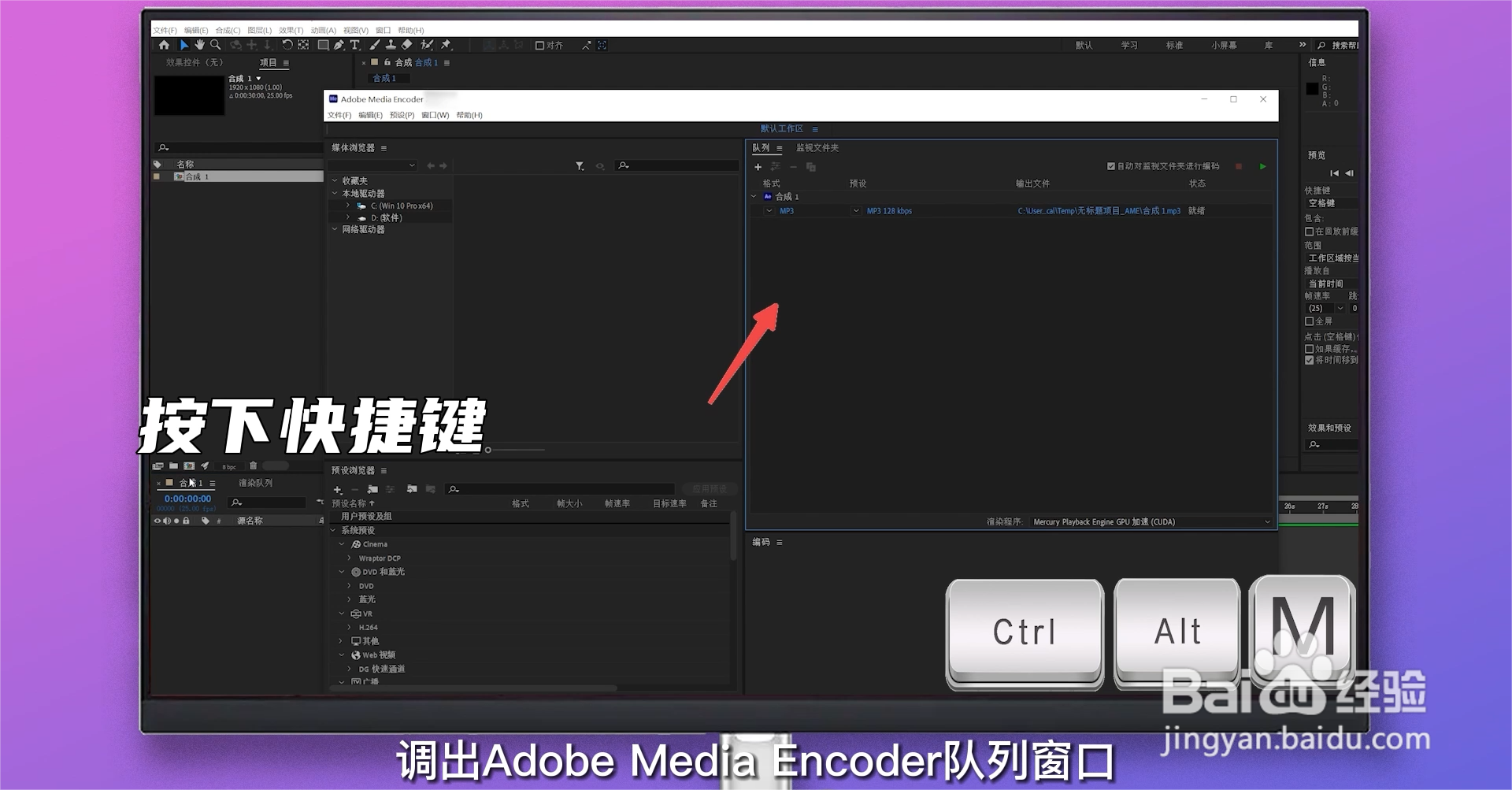Open Media Encoder 文件(F) menu
The width and height of the screenshot is (1512, 790).
coord(339,116)
